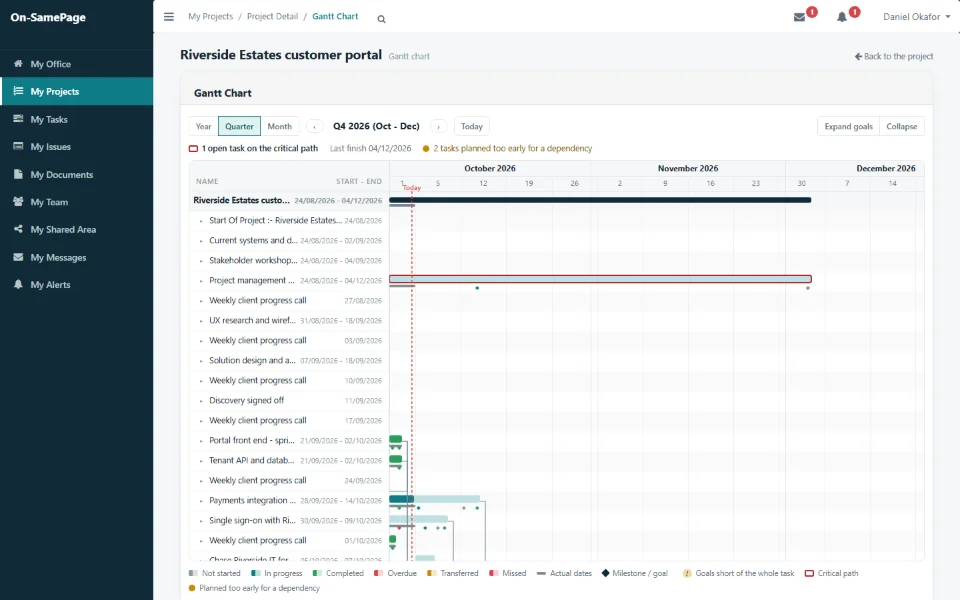The image size is (960, 600).
Task: Click My Projects breadcrumb
Action: click(x=211, y=17)
